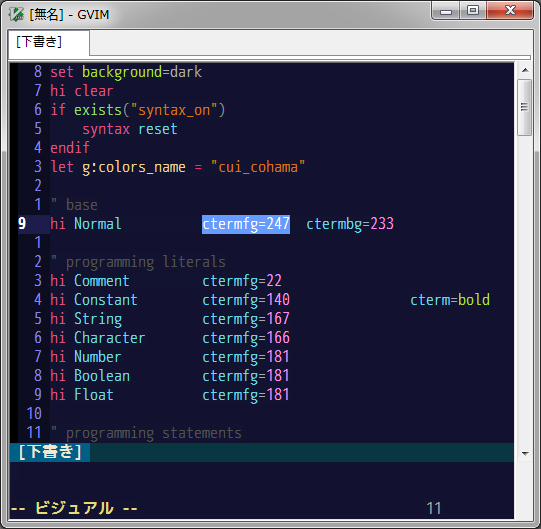Click 'String' highlight group name
Image resolution: width=541 pixels, height=529 pixels.
tap(98, 319)
